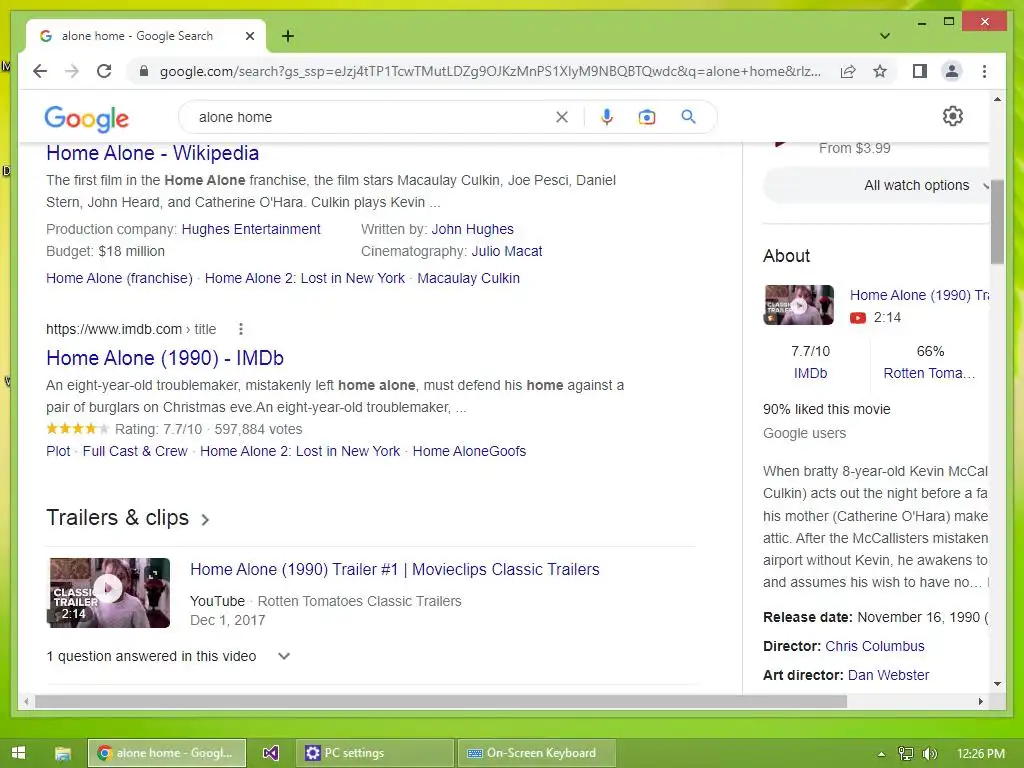Search by image with the camera icon
1024x768 pixels.
click(x=647, y=117)
